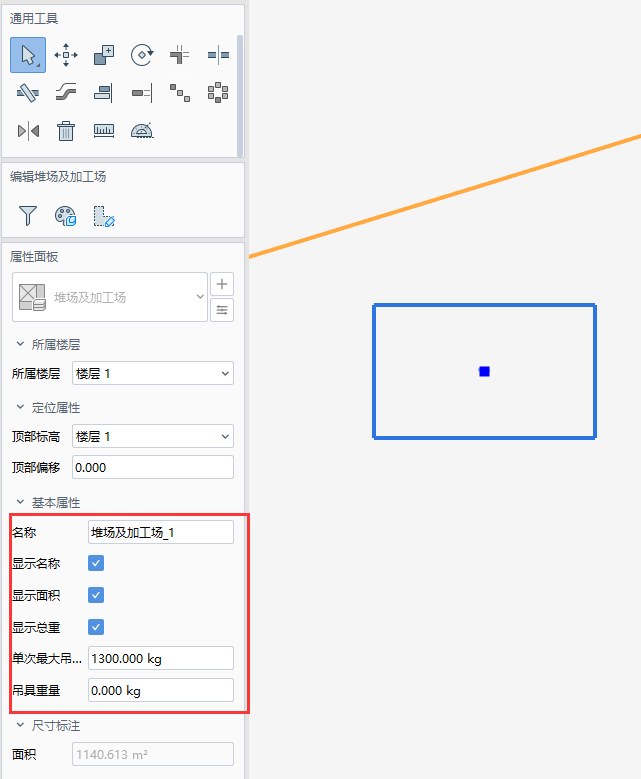Click the 编辑堆场及加工场 panel title
641x779 pixels.
58,177
